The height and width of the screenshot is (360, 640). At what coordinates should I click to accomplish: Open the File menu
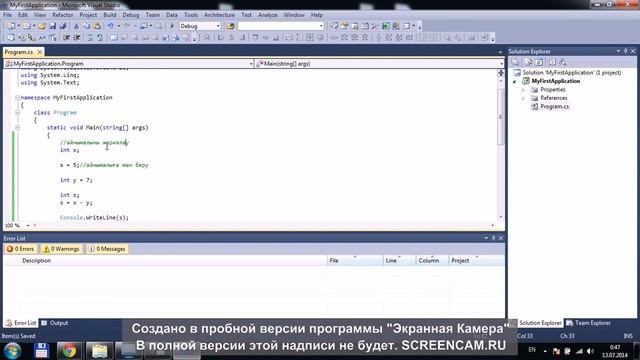pyautogui.click(x=7, y=15)
